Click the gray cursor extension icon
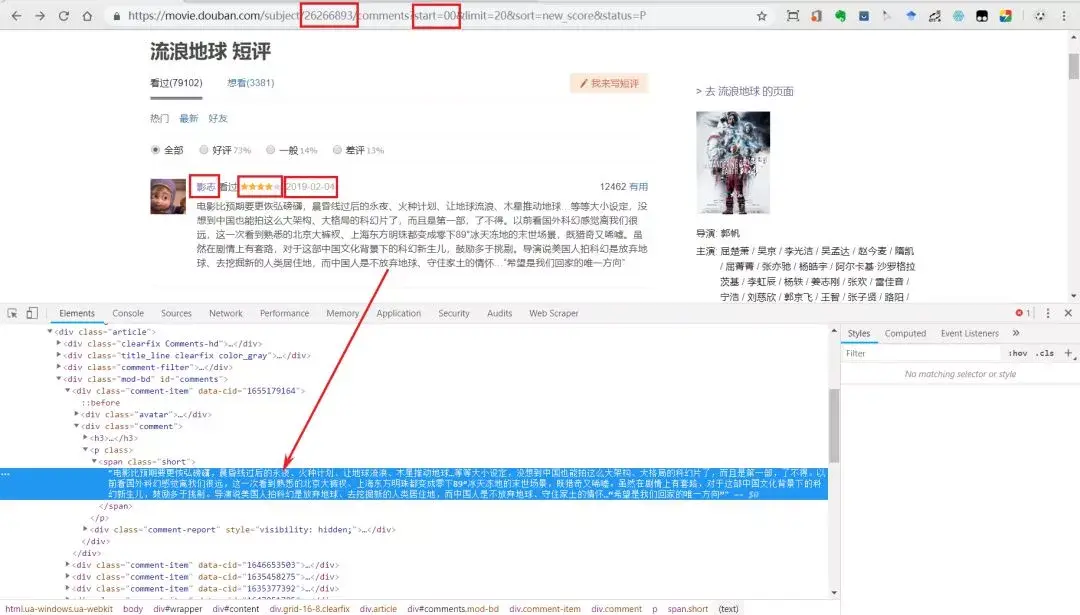Image resolution: width=1080 pixels, height=615 pixels. (x=887, y=16)
